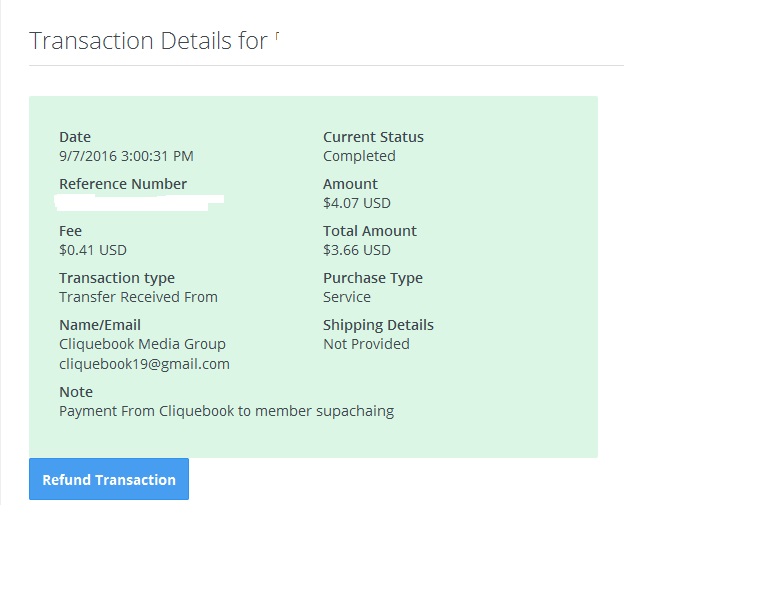Click the Not Provided shipping details text
The height and width of the screenshot is (614, 768).
click(x=366, y=344)
